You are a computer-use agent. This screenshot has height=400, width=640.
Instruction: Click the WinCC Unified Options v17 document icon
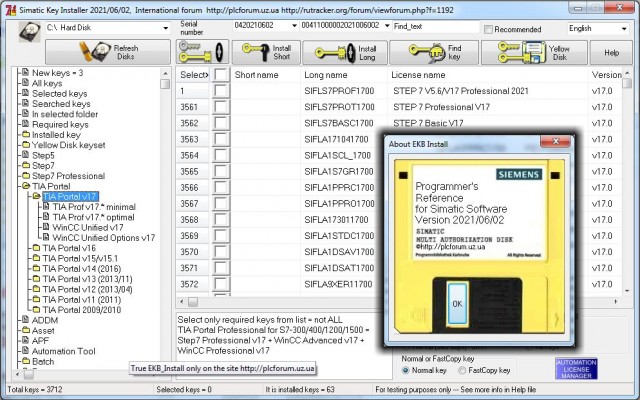click(x=46, y=237)
